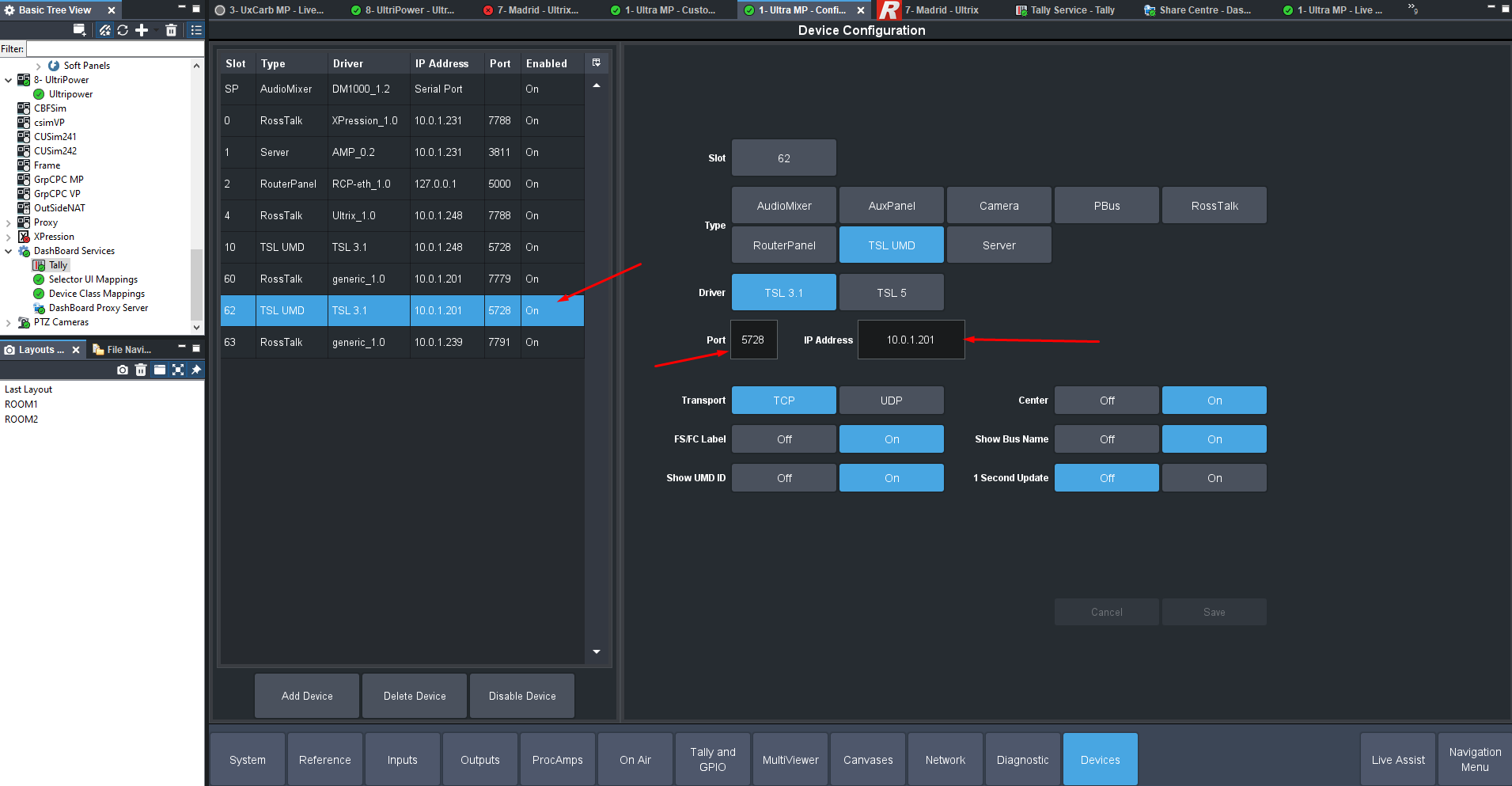Image resolution: width=1512 pixels, height=786 pixels.
Task: Click the new window icon in tree toolbar
Action: 79,30
